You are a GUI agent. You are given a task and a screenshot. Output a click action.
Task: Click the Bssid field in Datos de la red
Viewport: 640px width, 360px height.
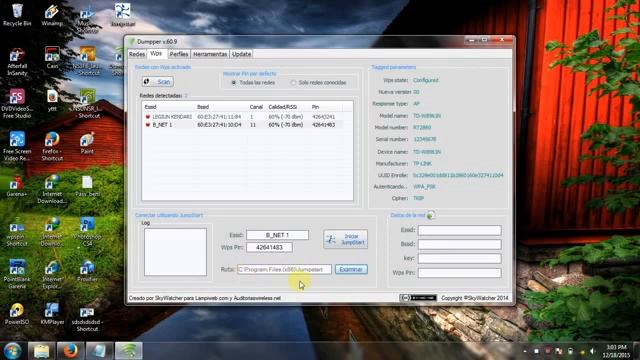[x=460, y=244]
